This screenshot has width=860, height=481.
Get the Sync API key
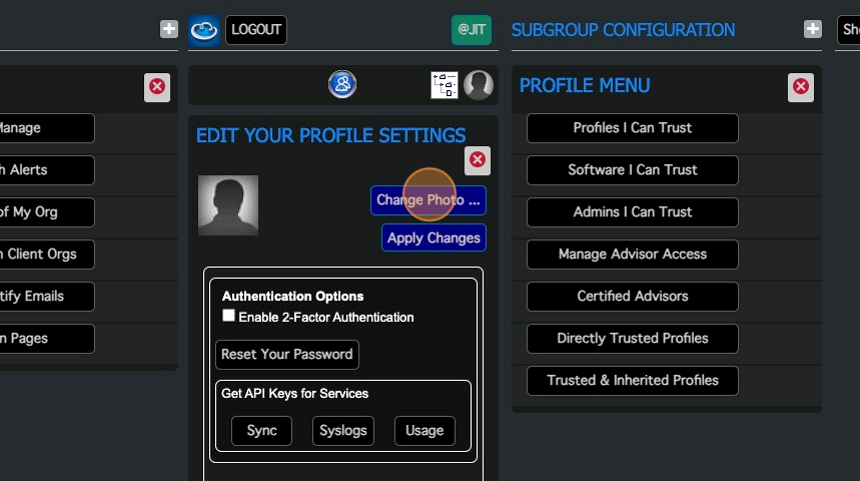click(x=262, y=430)
